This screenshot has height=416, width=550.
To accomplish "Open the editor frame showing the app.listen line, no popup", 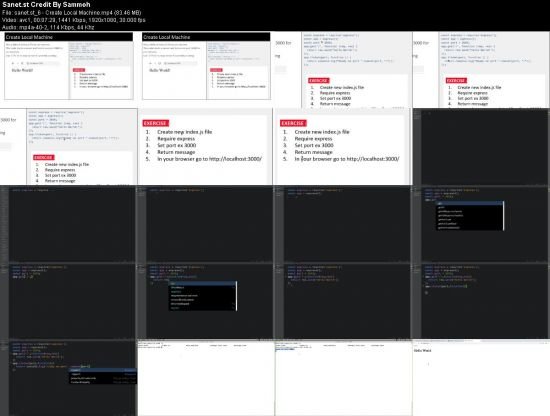I will click(481, 301).
